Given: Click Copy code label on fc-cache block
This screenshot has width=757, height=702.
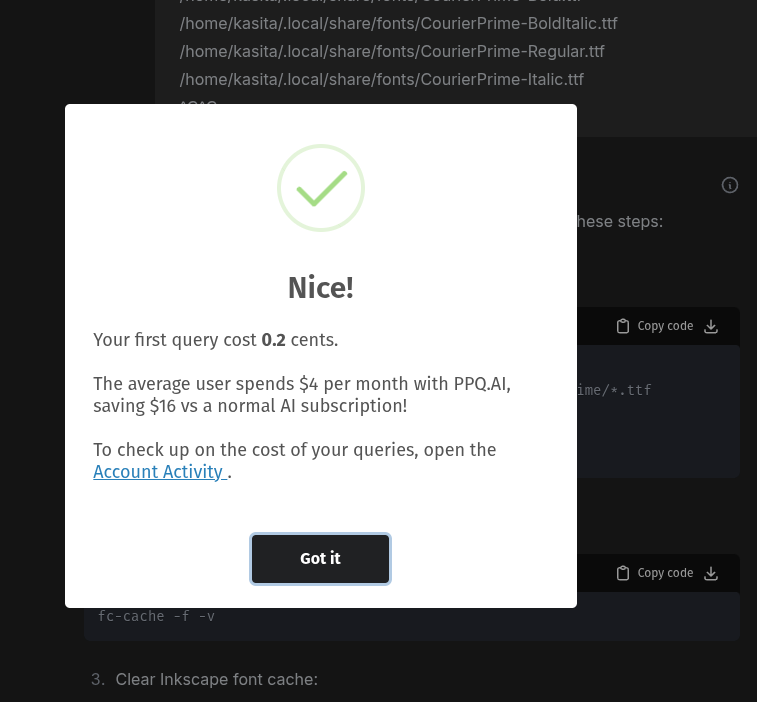Looking at the screenshot, I should pos(665,573).
